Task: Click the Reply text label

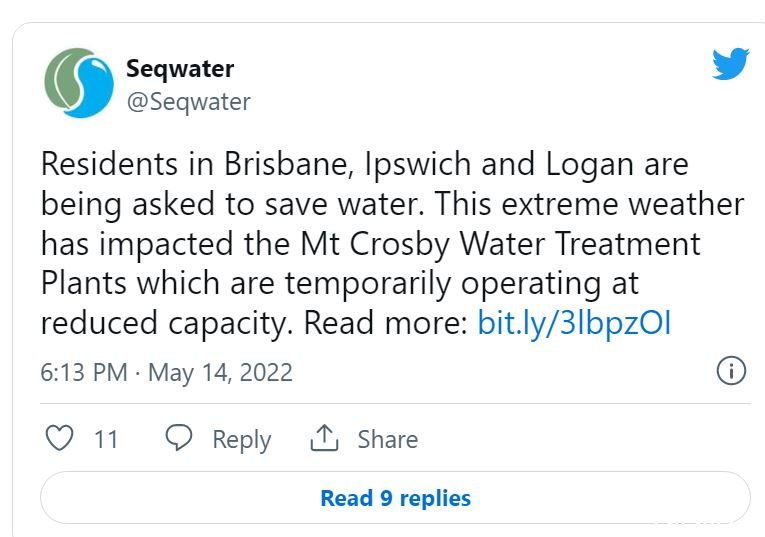Action: pos(242,440)
